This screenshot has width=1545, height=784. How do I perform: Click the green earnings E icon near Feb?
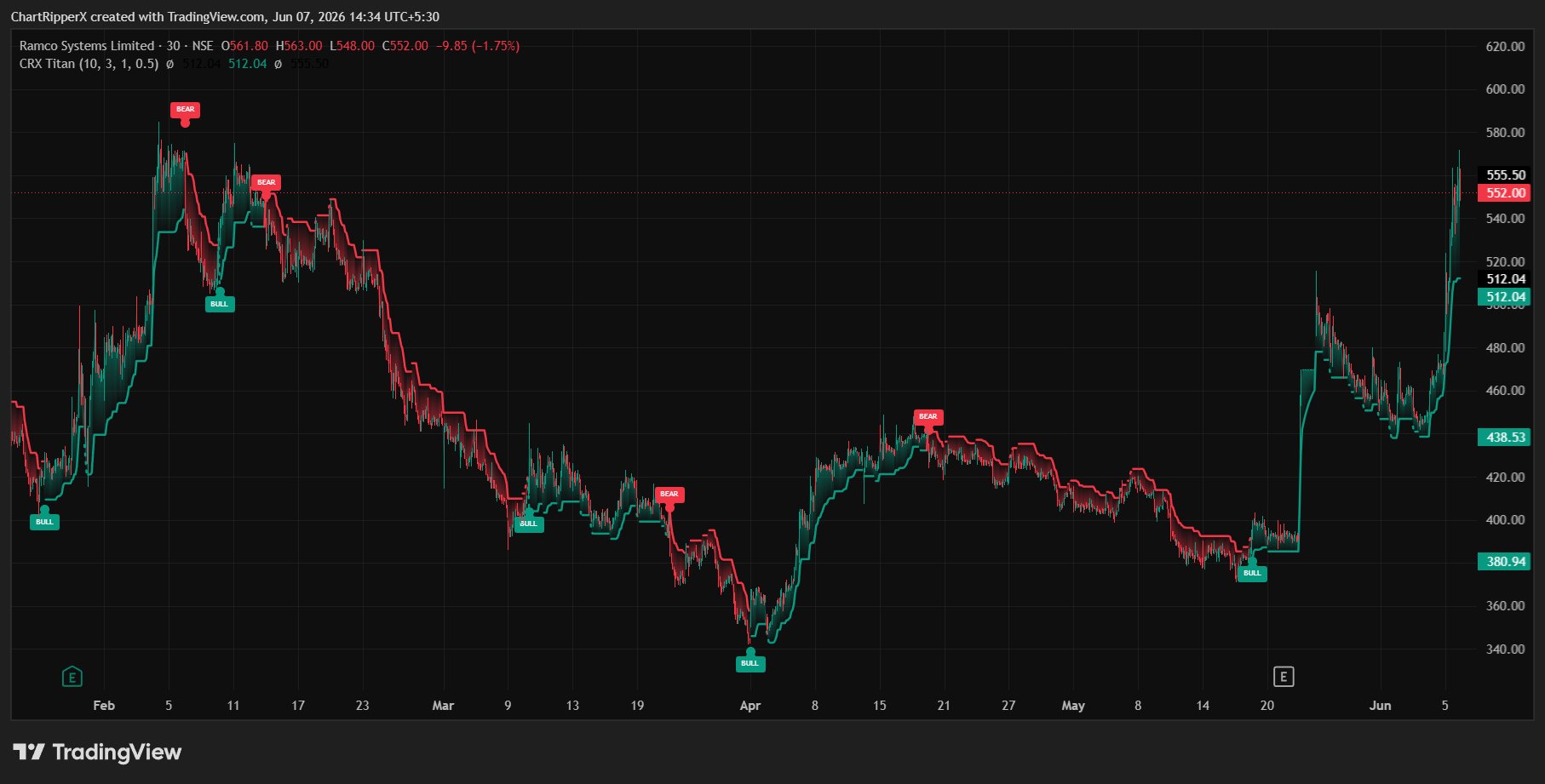click(x=72, y=677)
